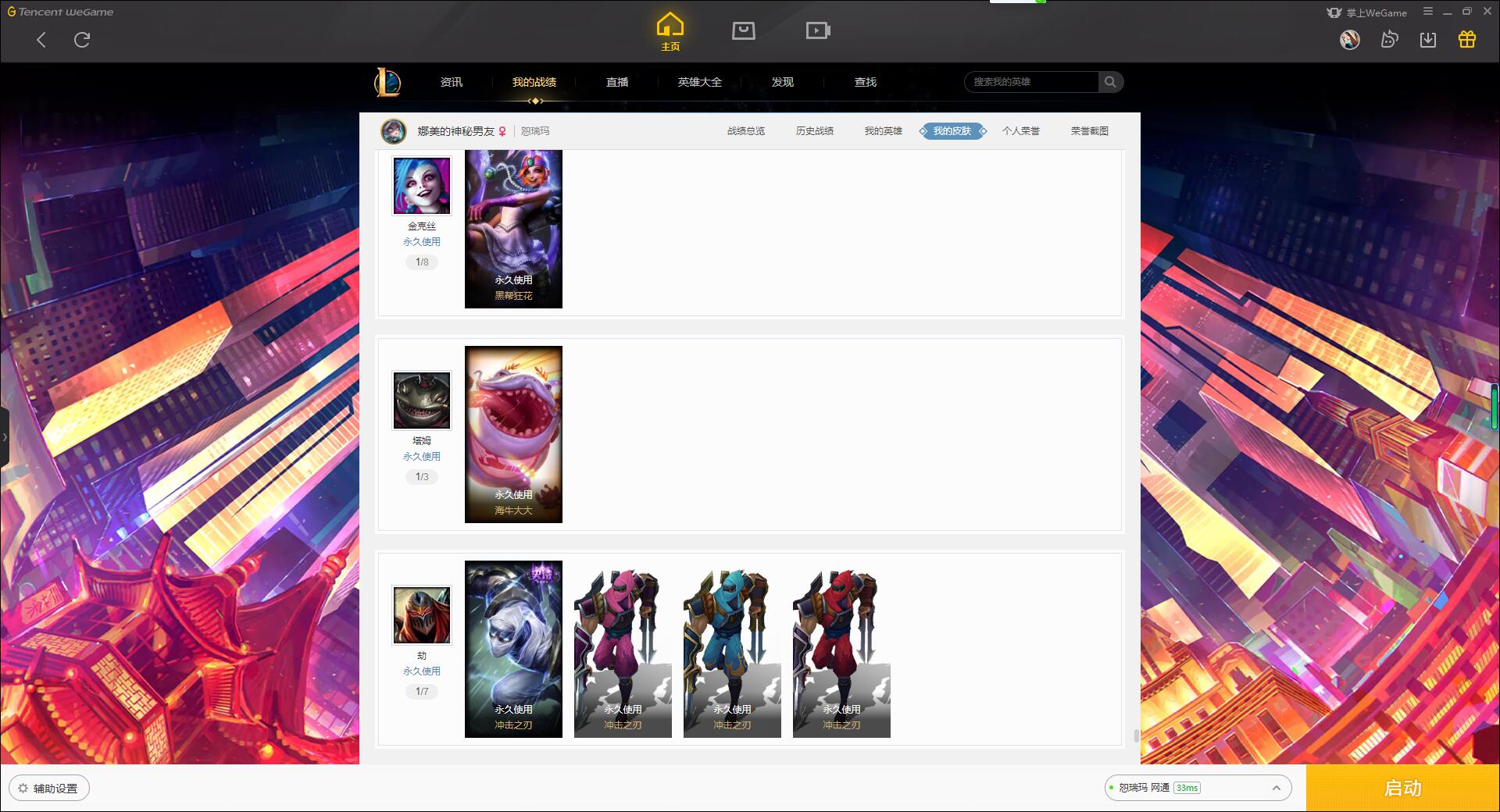
Task: Select the 我的皮肤 sub-tab
Action: click(952, 131)
